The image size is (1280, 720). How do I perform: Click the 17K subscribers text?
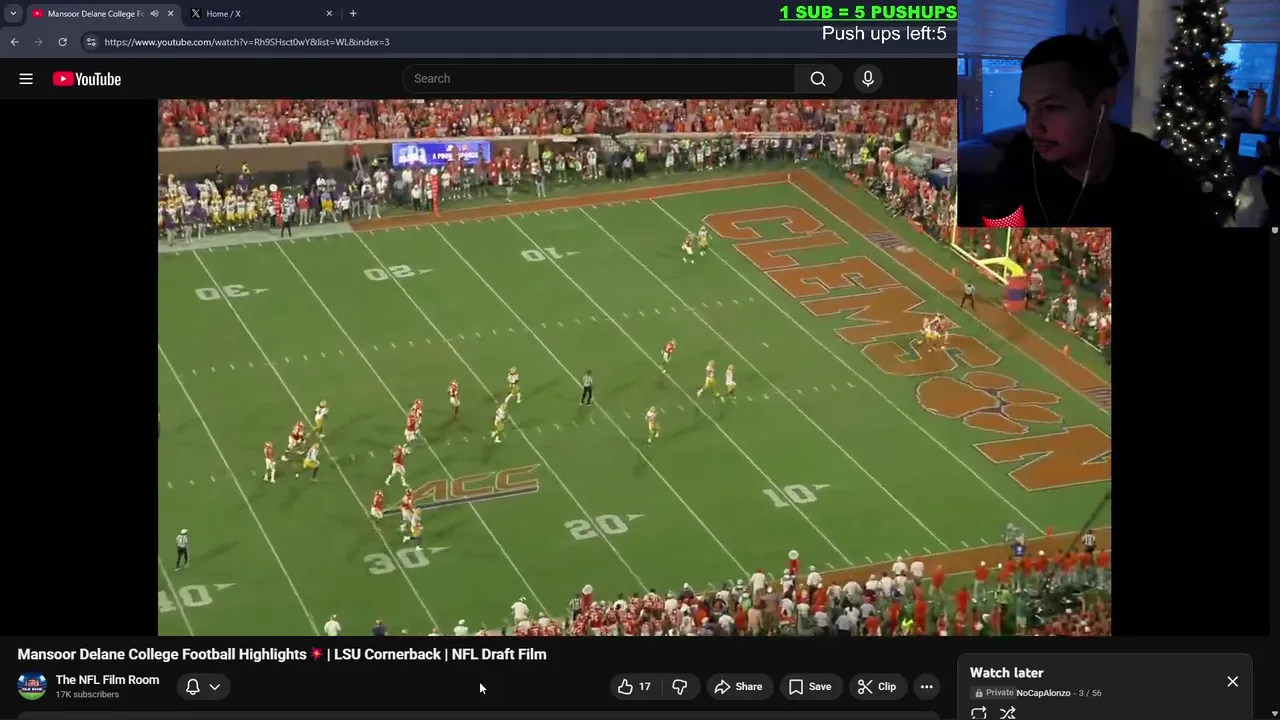point(87,695)
